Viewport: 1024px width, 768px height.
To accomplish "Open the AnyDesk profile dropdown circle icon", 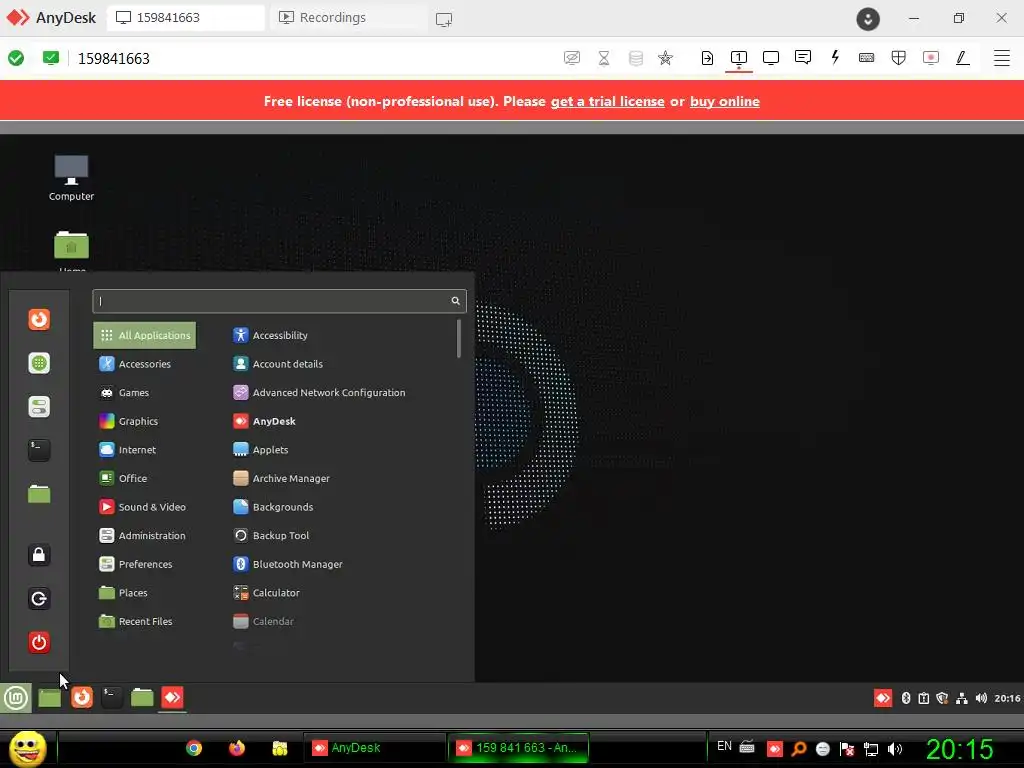I will click(868, 19).
